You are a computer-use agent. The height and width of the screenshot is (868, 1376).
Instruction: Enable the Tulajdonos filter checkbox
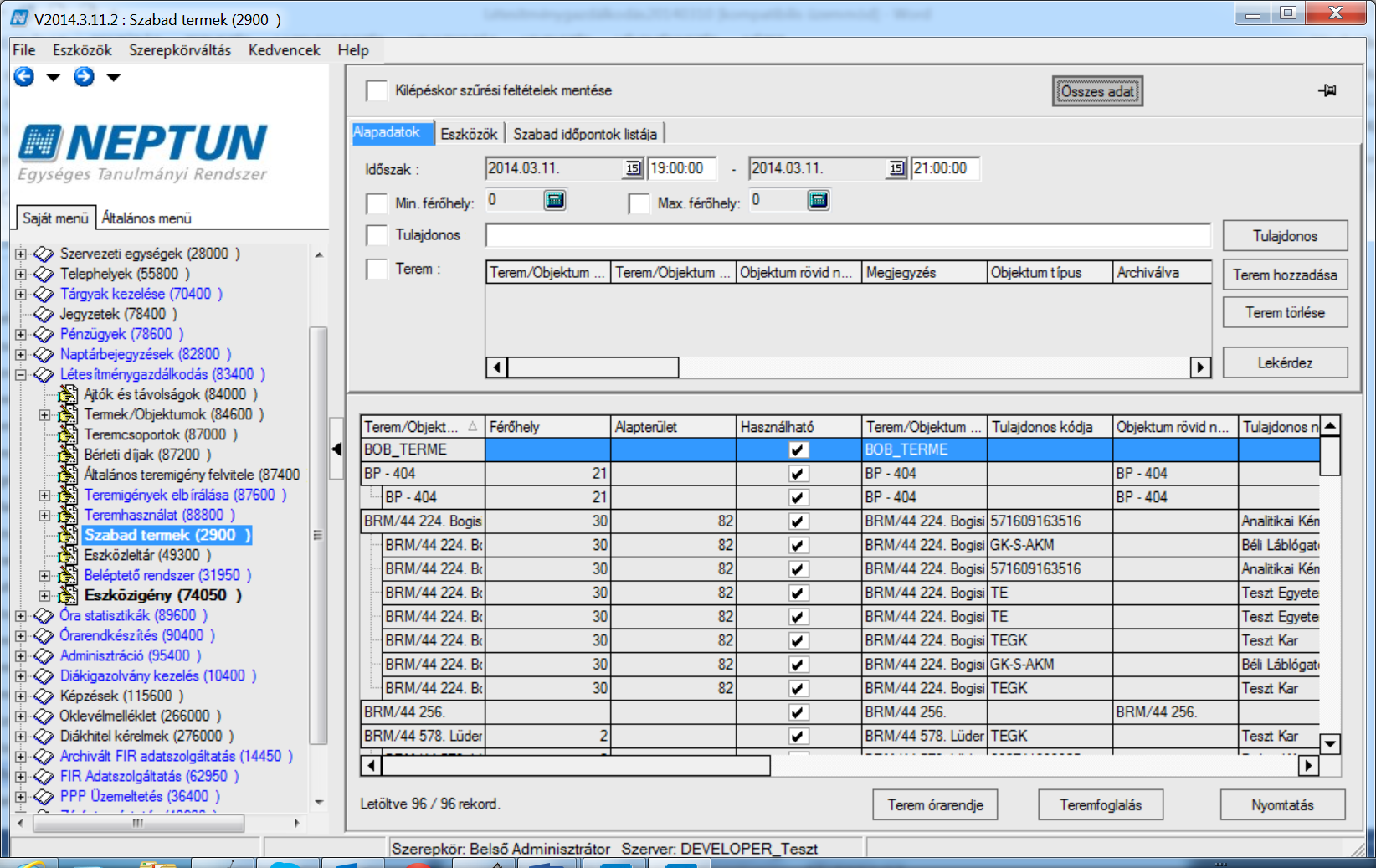click(x=377, y=235)
